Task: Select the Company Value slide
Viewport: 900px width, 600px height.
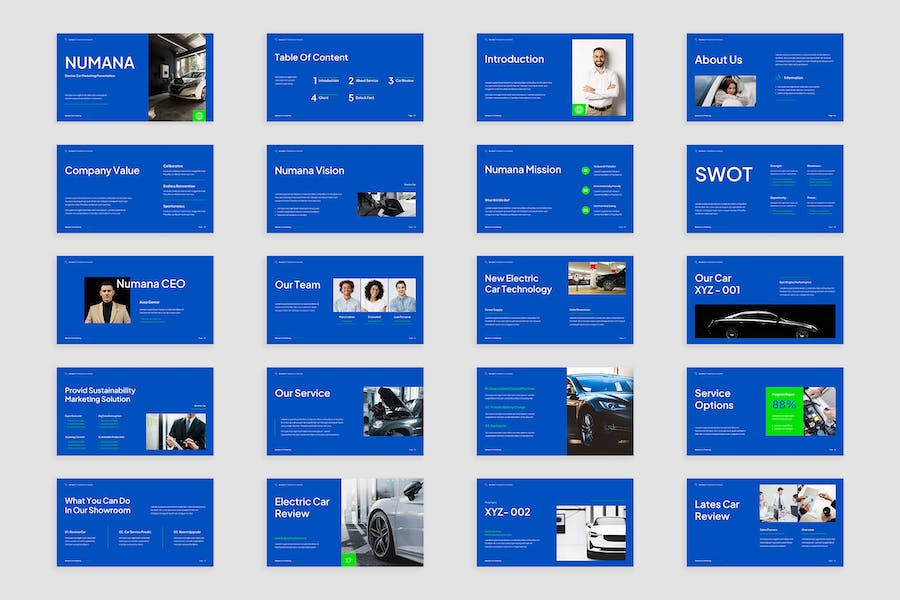Action: [x=134, y=189]
